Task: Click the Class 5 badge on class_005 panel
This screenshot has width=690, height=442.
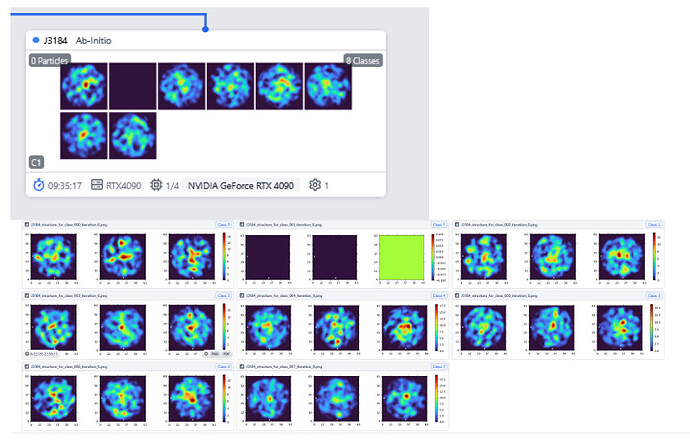Action: coord(653,295)
